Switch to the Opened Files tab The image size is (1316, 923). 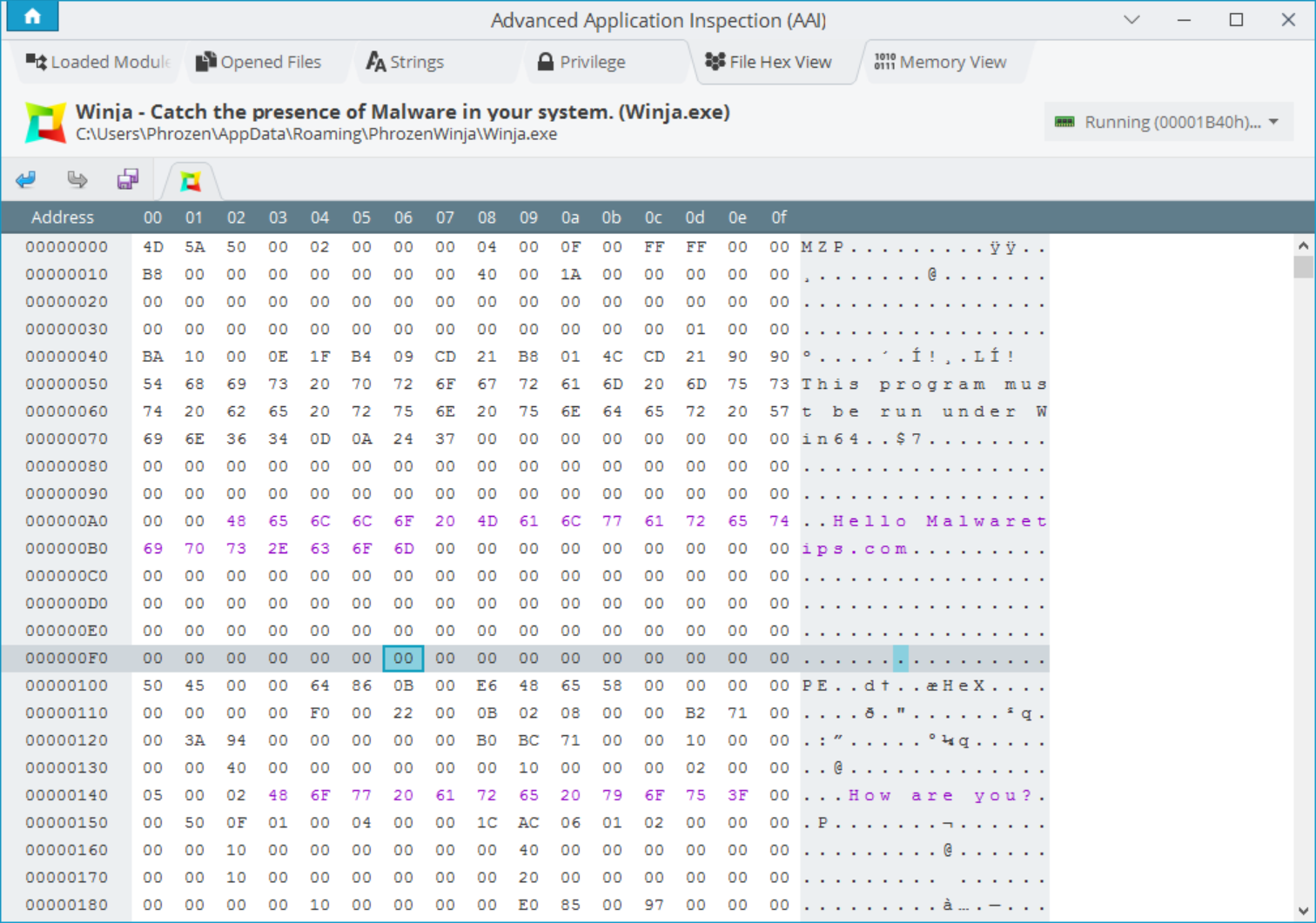click(x=258, y=62)
